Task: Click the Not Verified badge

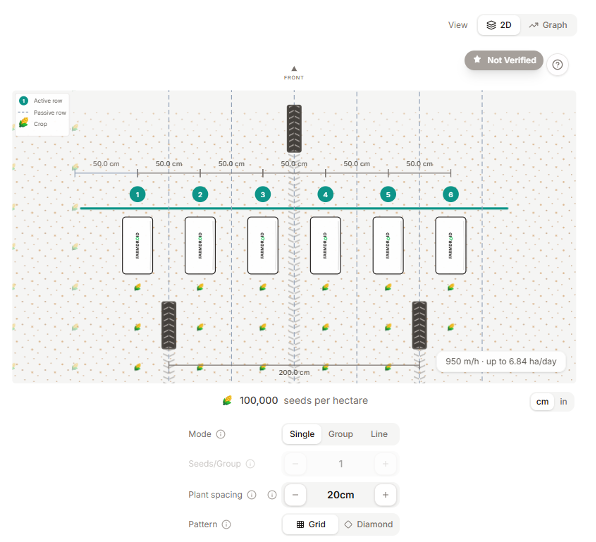Action: [504, 60]
